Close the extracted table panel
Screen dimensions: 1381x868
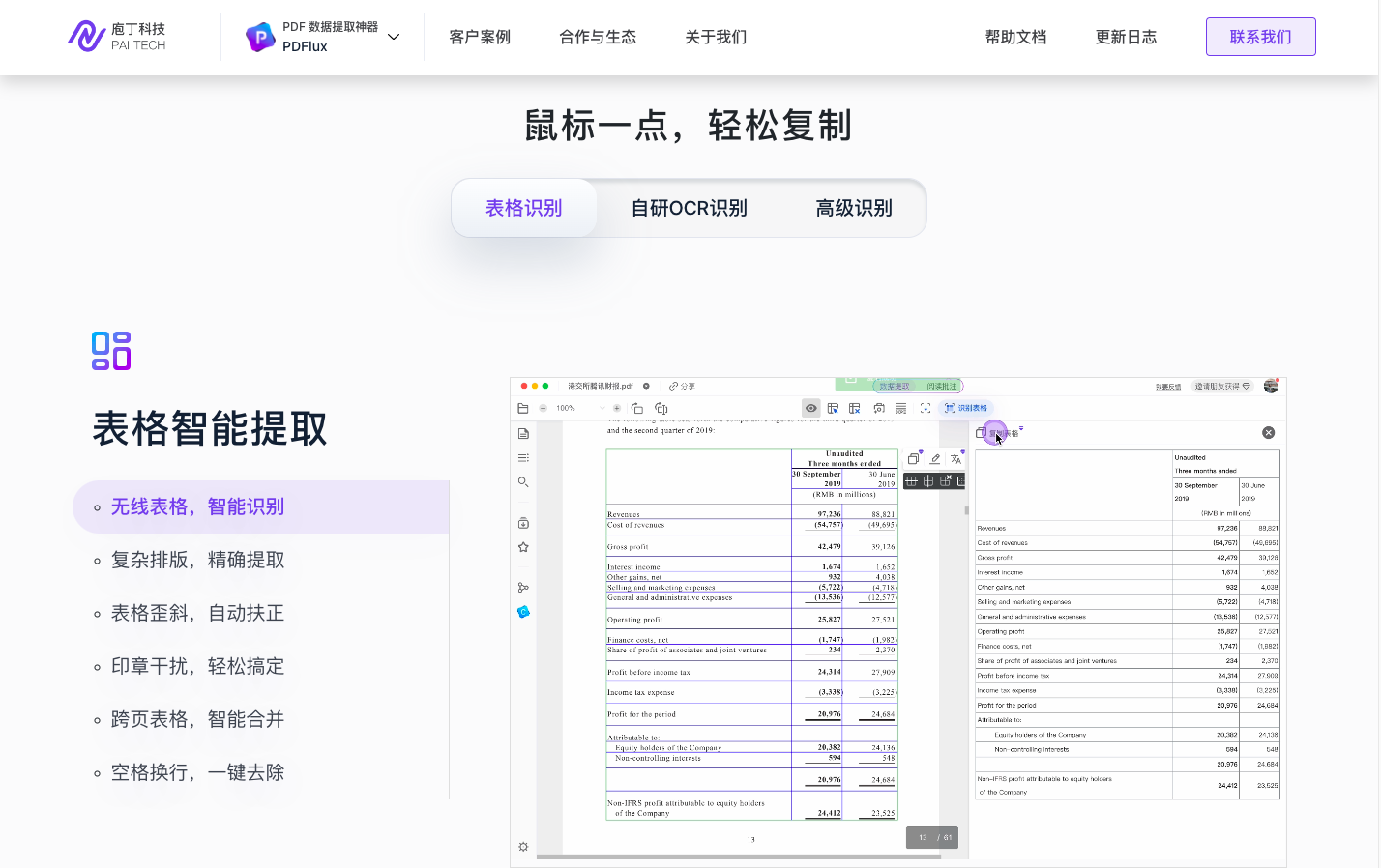pyautogui.click(x=1269, y=433)
